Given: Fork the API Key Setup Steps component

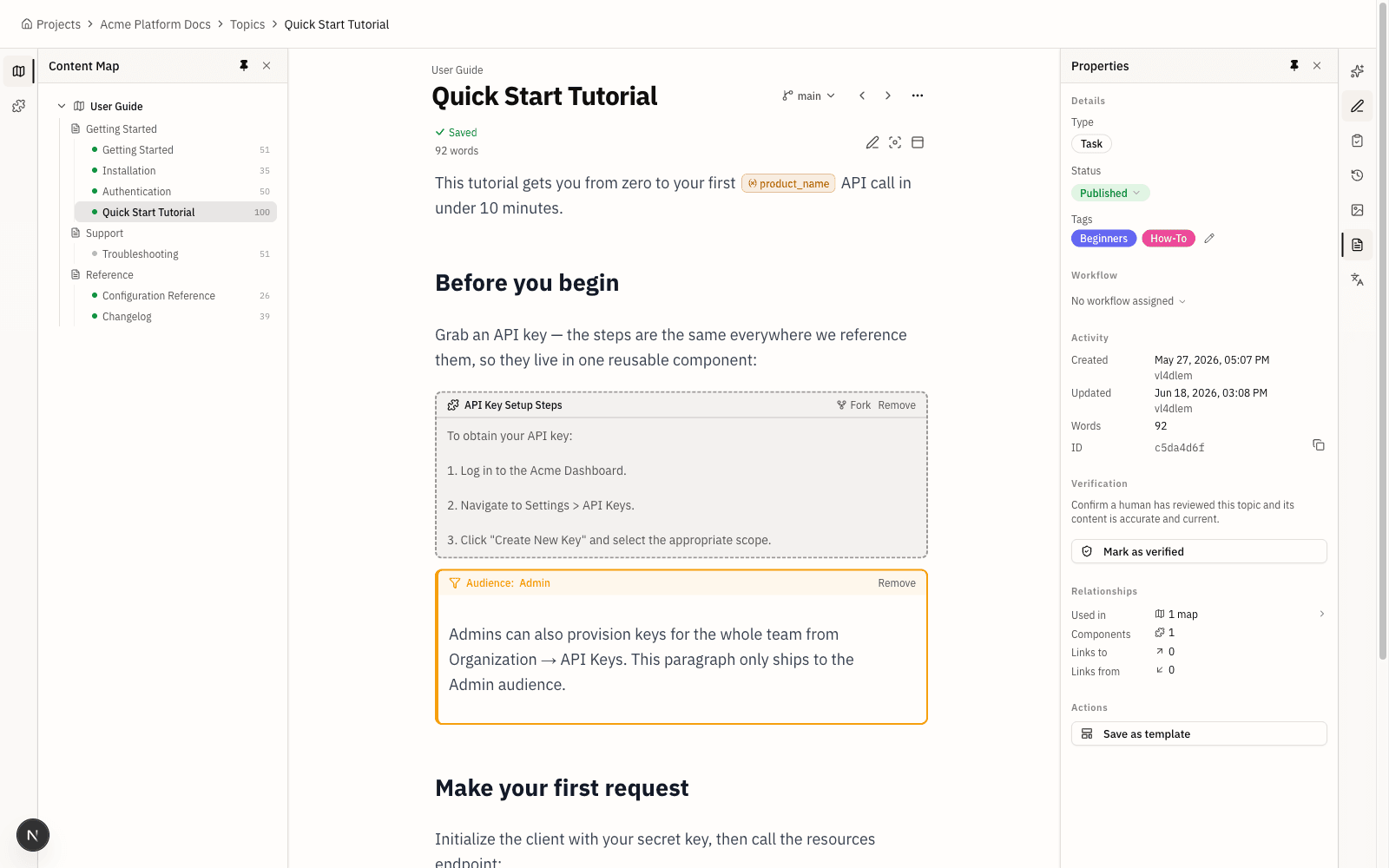Looking at the screenshot, I should coord(853,405).
